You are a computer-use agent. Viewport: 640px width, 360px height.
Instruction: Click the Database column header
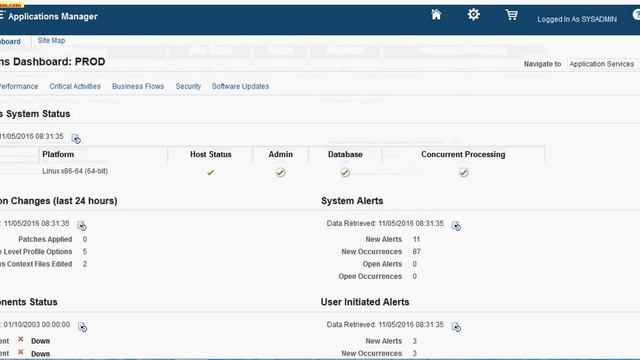(345, 154)
